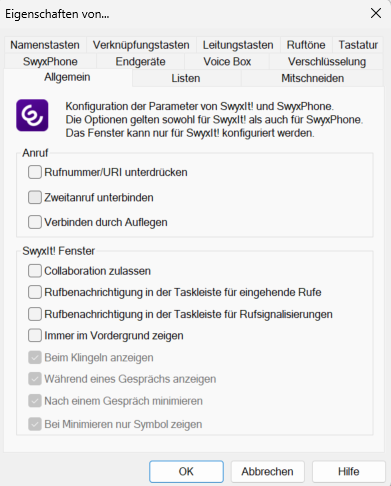Viewport: 391px width, 486px height.
Task: Open the Mitschneiden tab
Action: 313,78
